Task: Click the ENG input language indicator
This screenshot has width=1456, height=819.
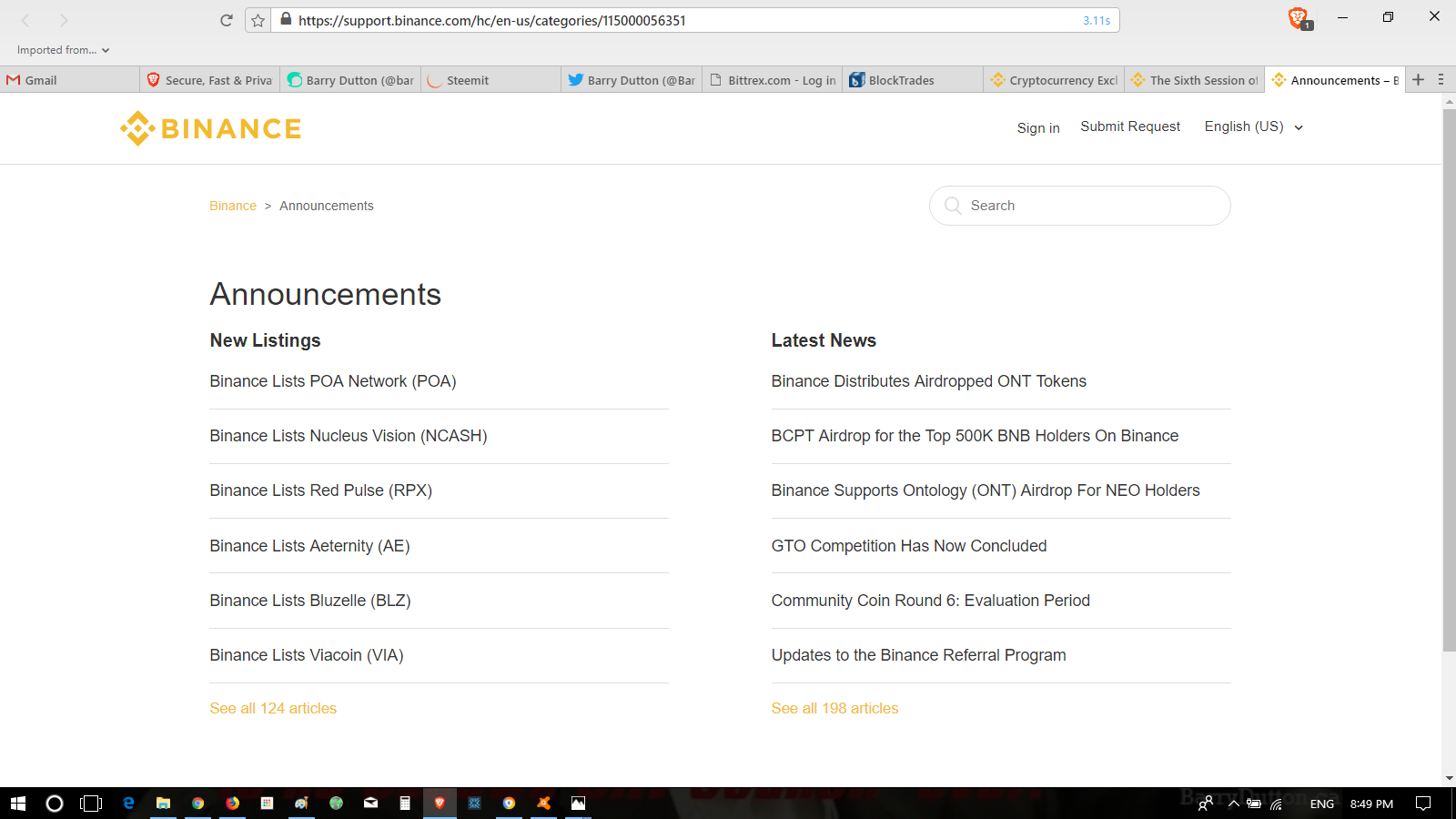Action: pyautogui.click(x=1322, y=804)
